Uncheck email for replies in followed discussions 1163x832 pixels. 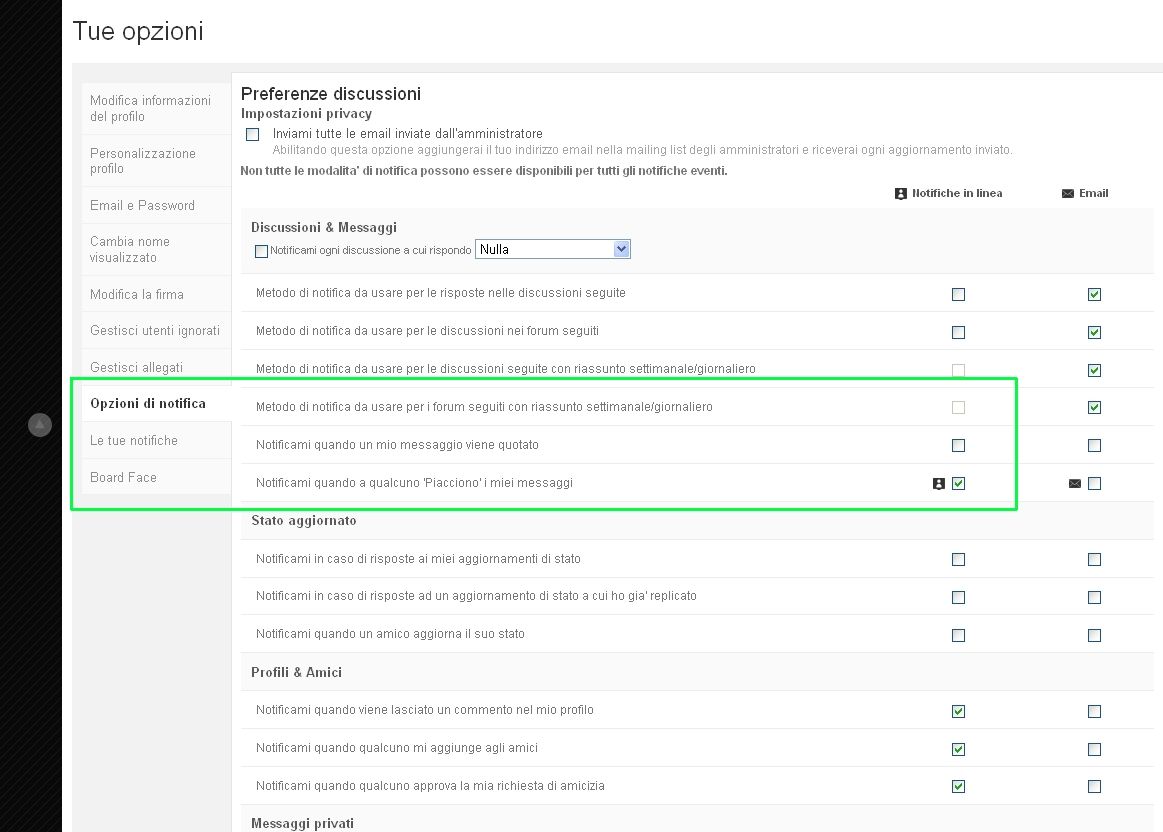[1094, 295]
